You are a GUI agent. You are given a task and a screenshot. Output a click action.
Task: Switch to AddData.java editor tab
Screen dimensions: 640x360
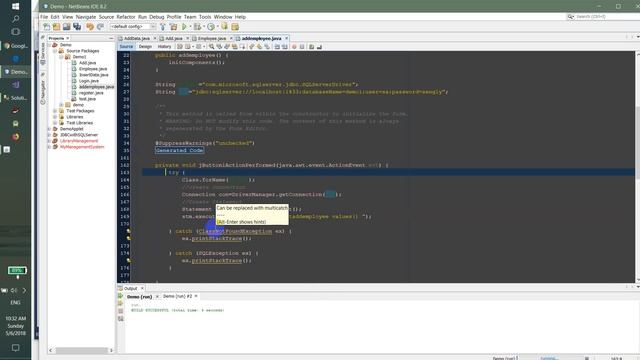click(x=137, y=38)
